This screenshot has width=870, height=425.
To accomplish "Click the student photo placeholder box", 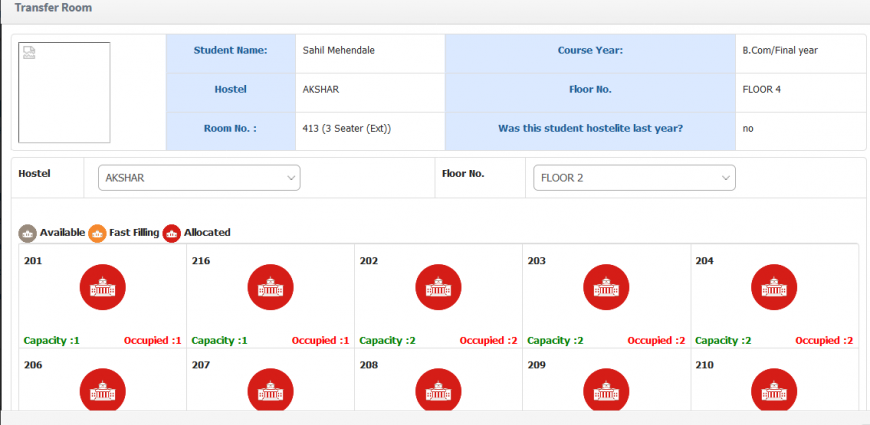I will coord(64,93).
